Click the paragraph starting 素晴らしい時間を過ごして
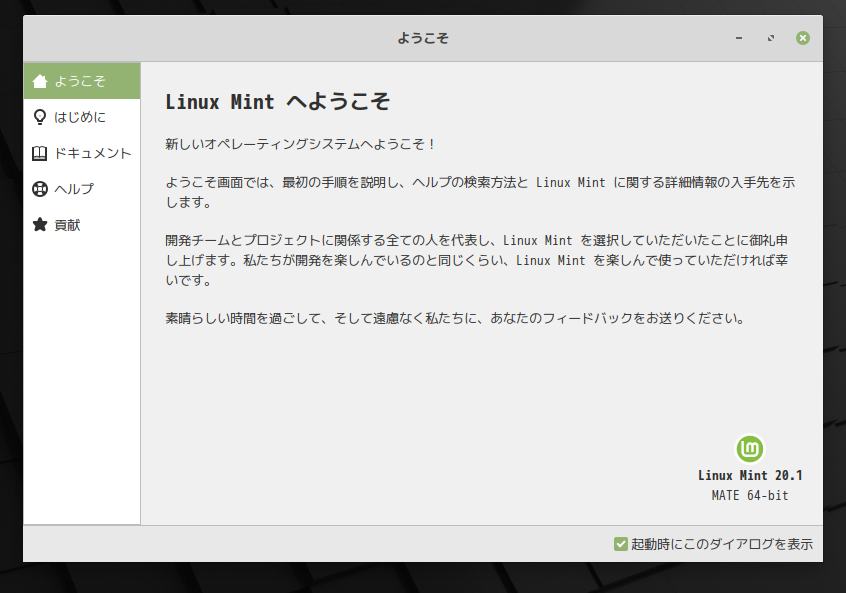Viewport: 846px width, 593px height. coord(455,318)
